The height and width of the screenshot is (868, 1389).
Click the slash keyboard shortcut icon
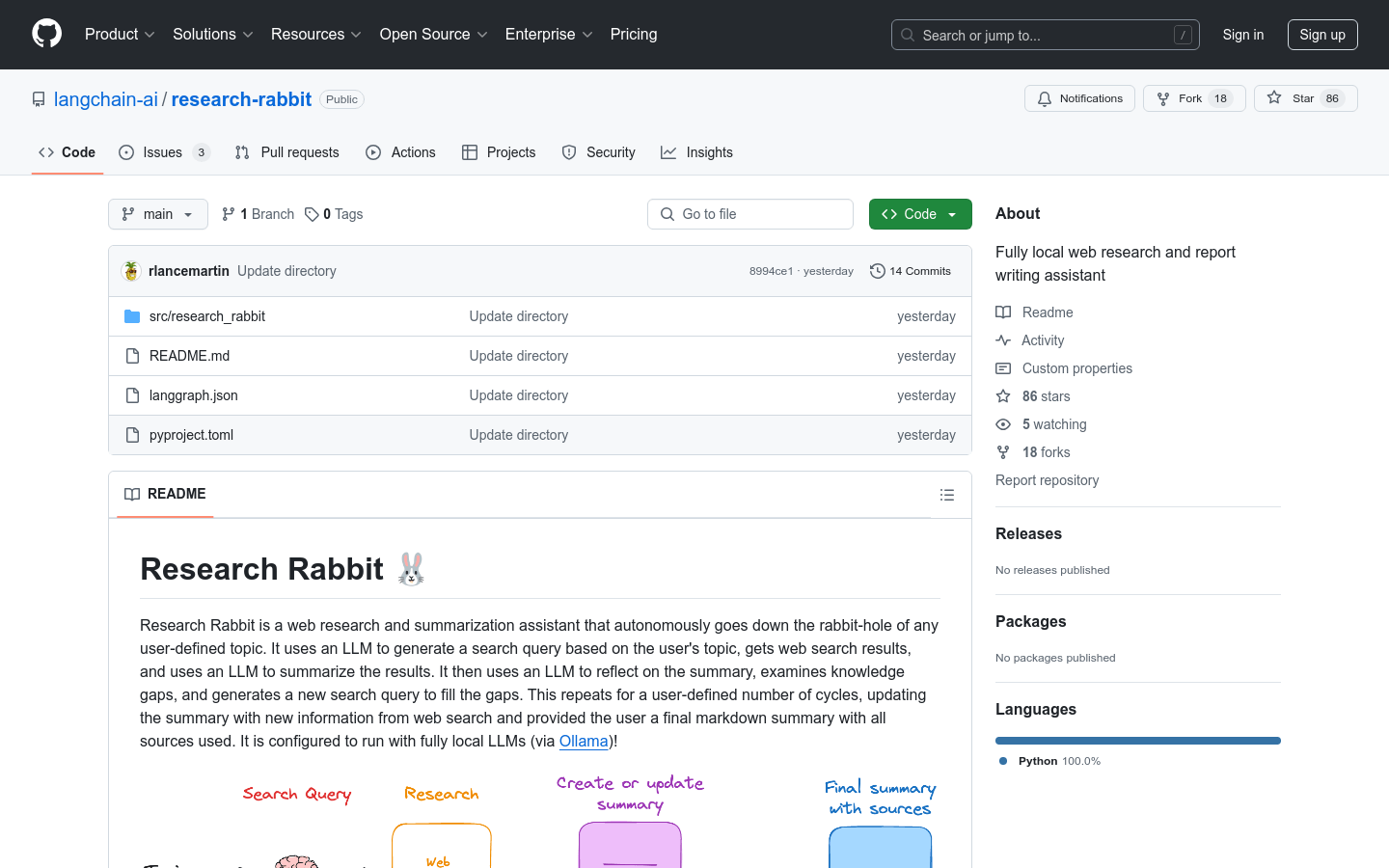[x=1183, y=35]
